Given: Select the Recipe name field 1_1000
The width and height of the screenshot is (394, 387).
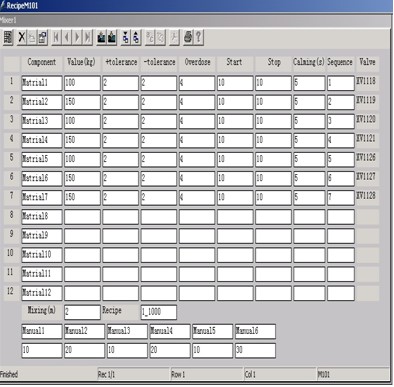Looking at the screenshot, I should pyautogui.click(x=159, y=312).
